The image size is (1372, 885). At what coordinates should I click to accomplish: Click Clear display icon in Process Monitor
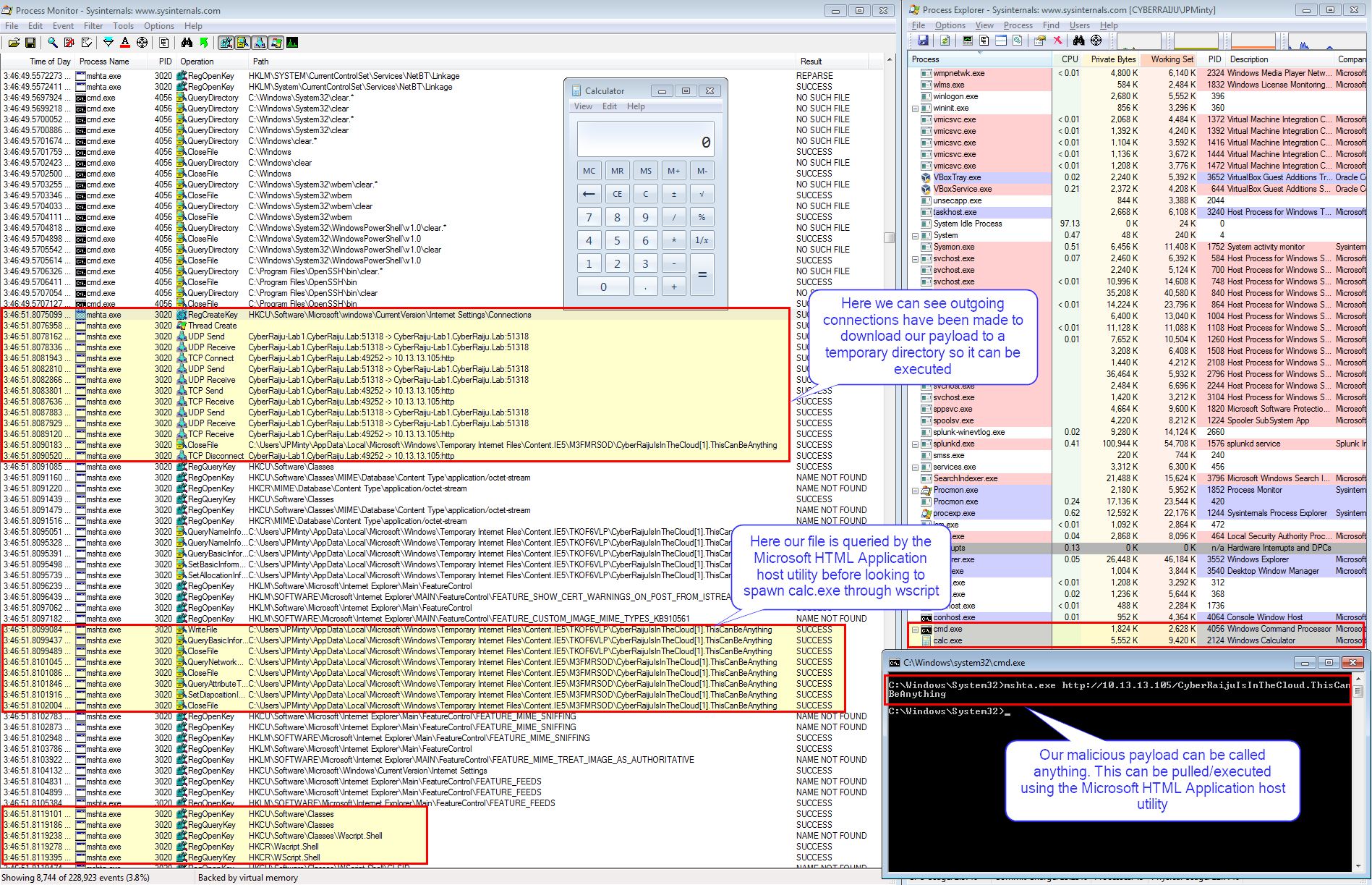(x=87, y=43)
